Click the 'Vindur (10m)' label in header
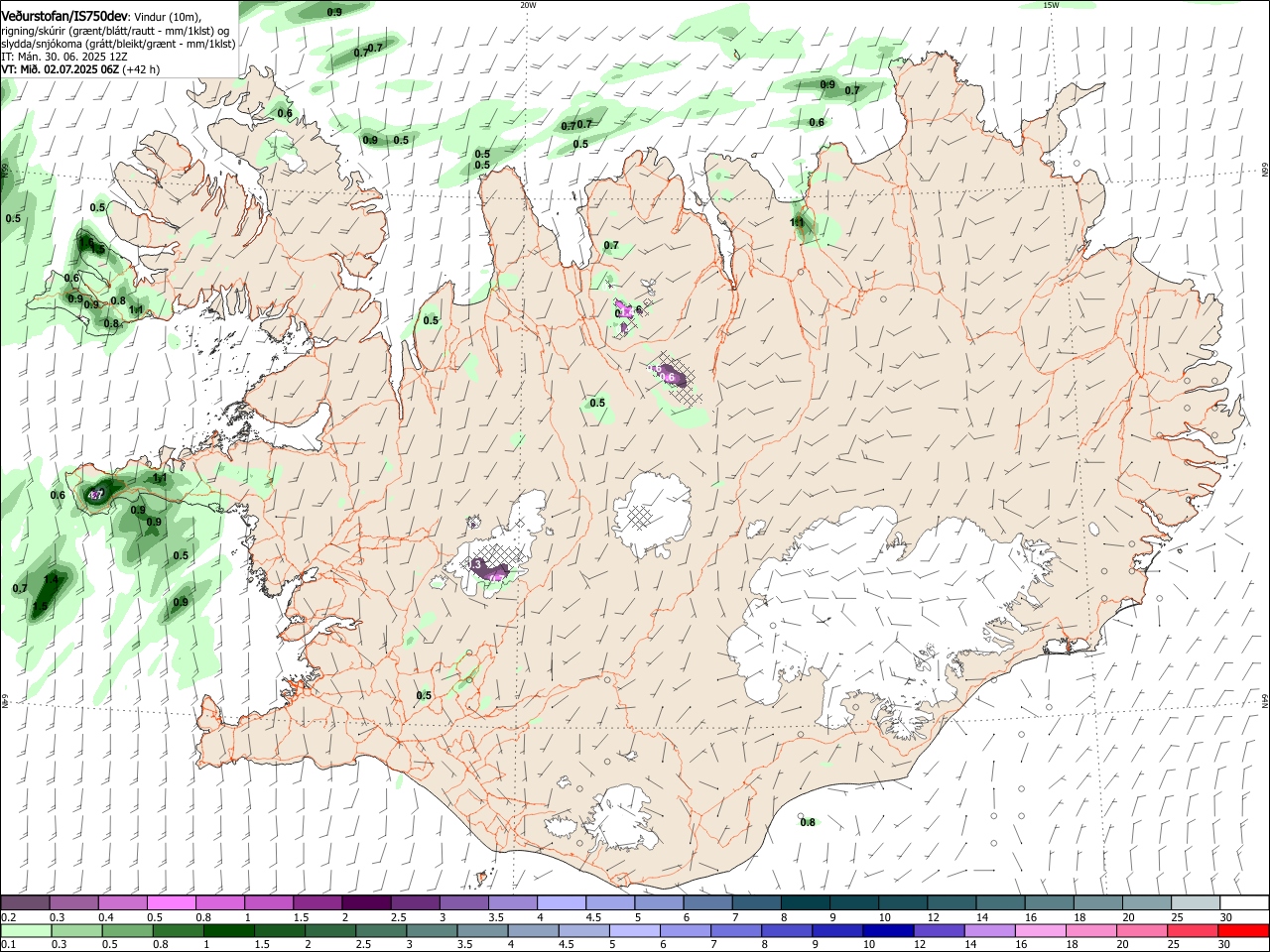The height and width of the screenshot is (952, 1270). [167, 18]
